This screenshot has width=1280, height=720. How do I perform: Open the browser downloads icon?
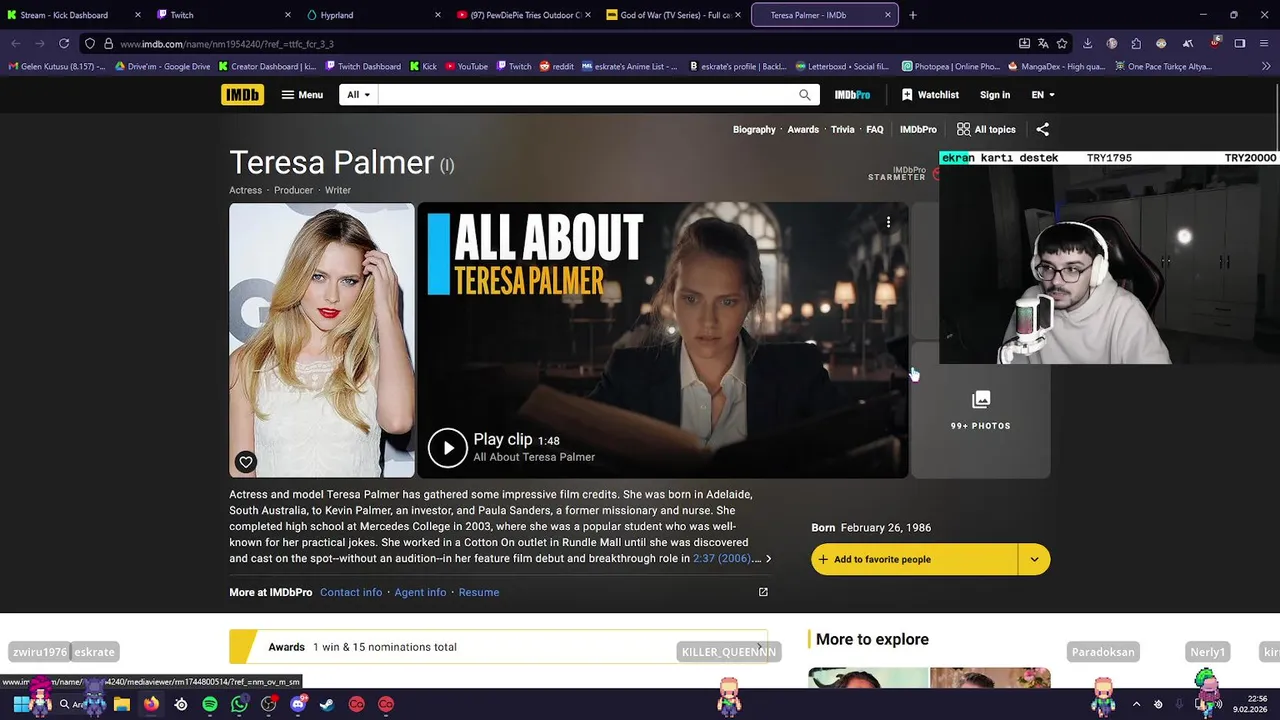(1087, 44)
